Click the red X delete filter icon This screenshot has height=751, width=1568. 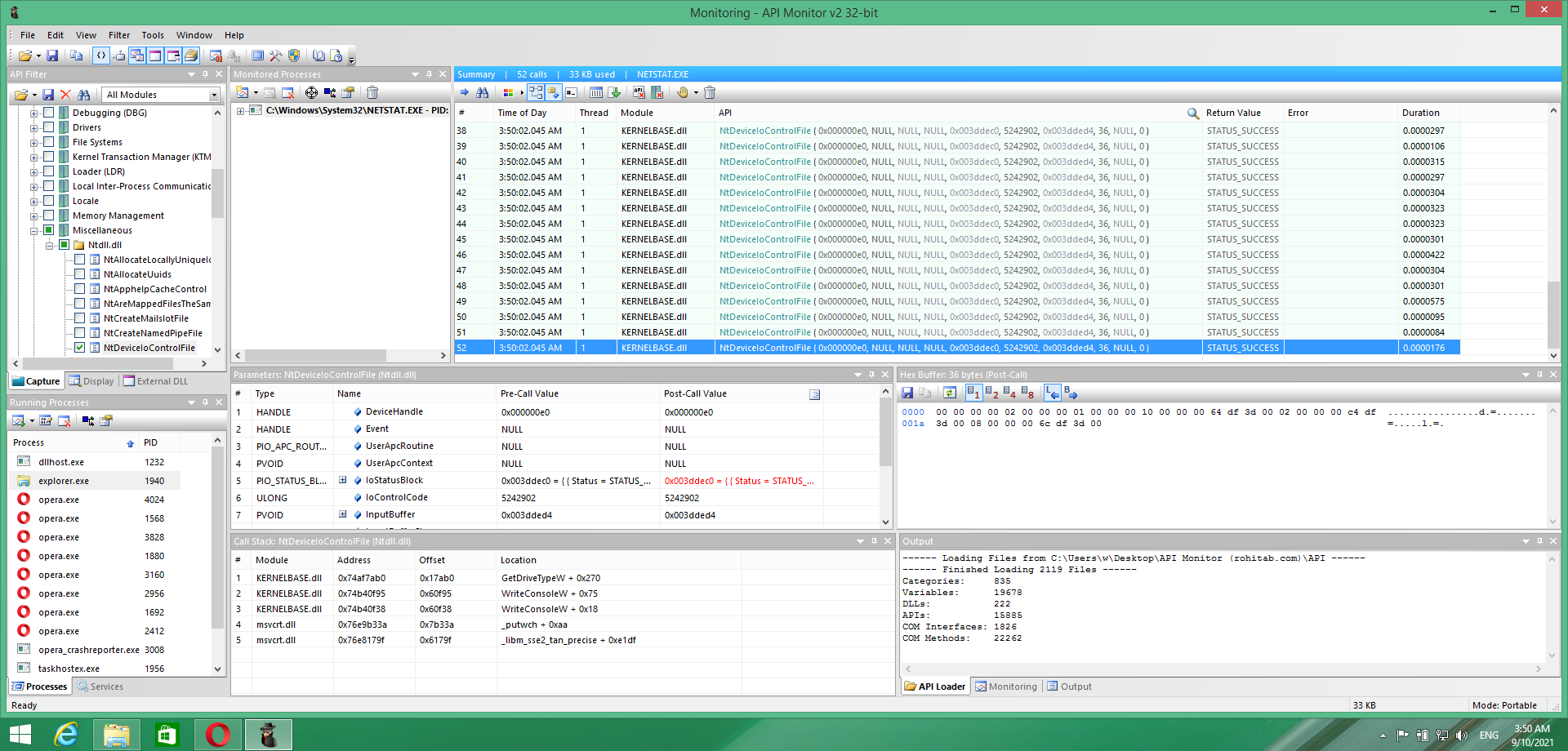pyautogui.click(x=66, y=95)
